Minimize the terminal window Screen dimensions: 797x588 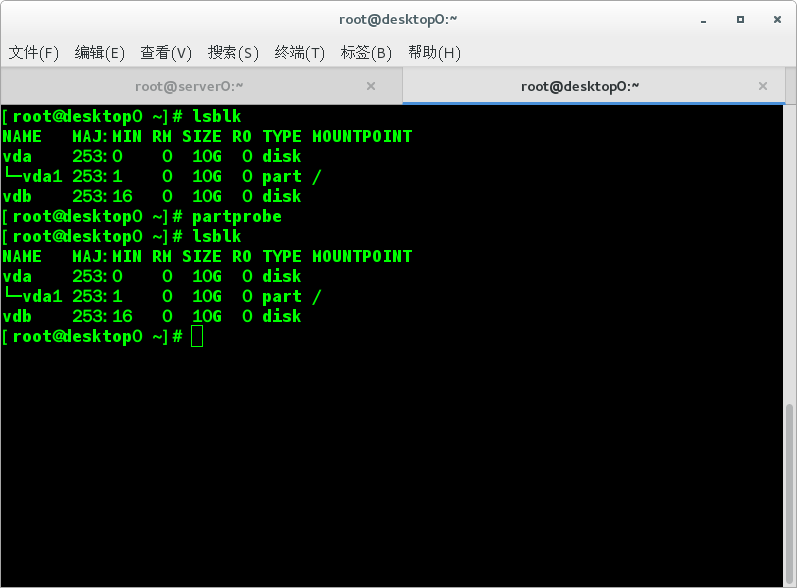(703, 20)
